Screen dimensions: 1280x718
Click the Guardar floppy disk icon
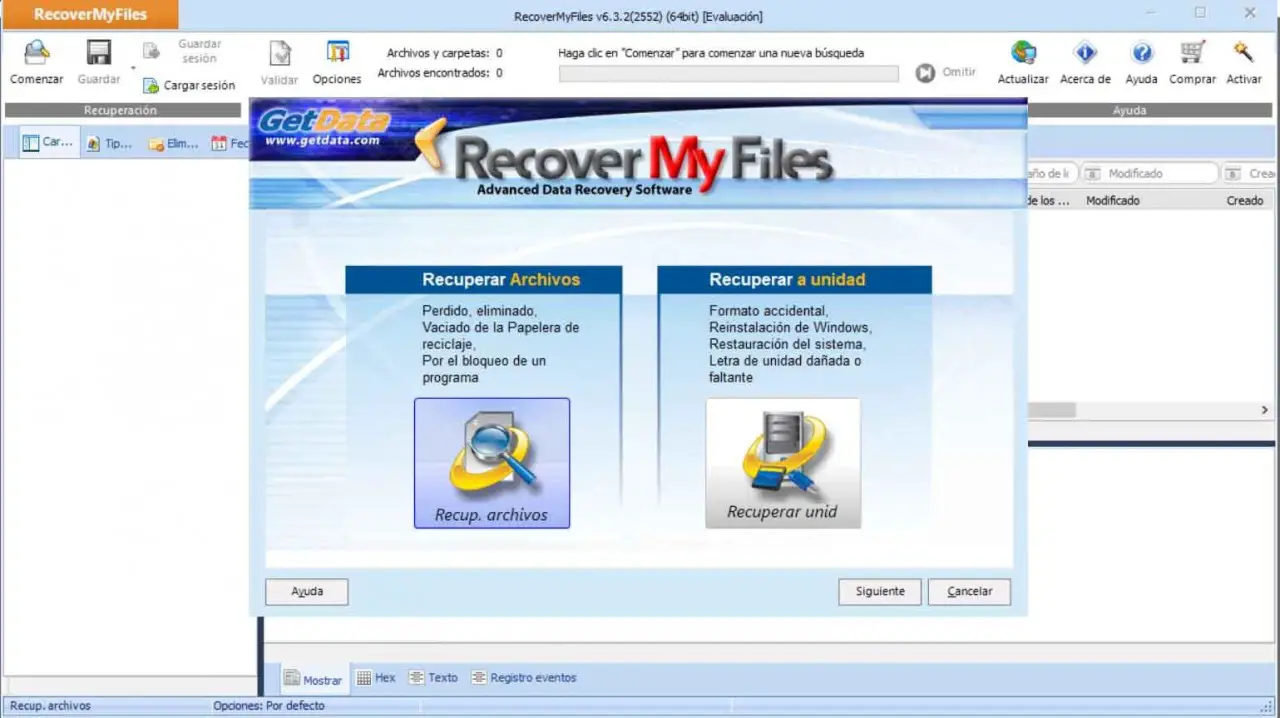[x=98, y=53]
